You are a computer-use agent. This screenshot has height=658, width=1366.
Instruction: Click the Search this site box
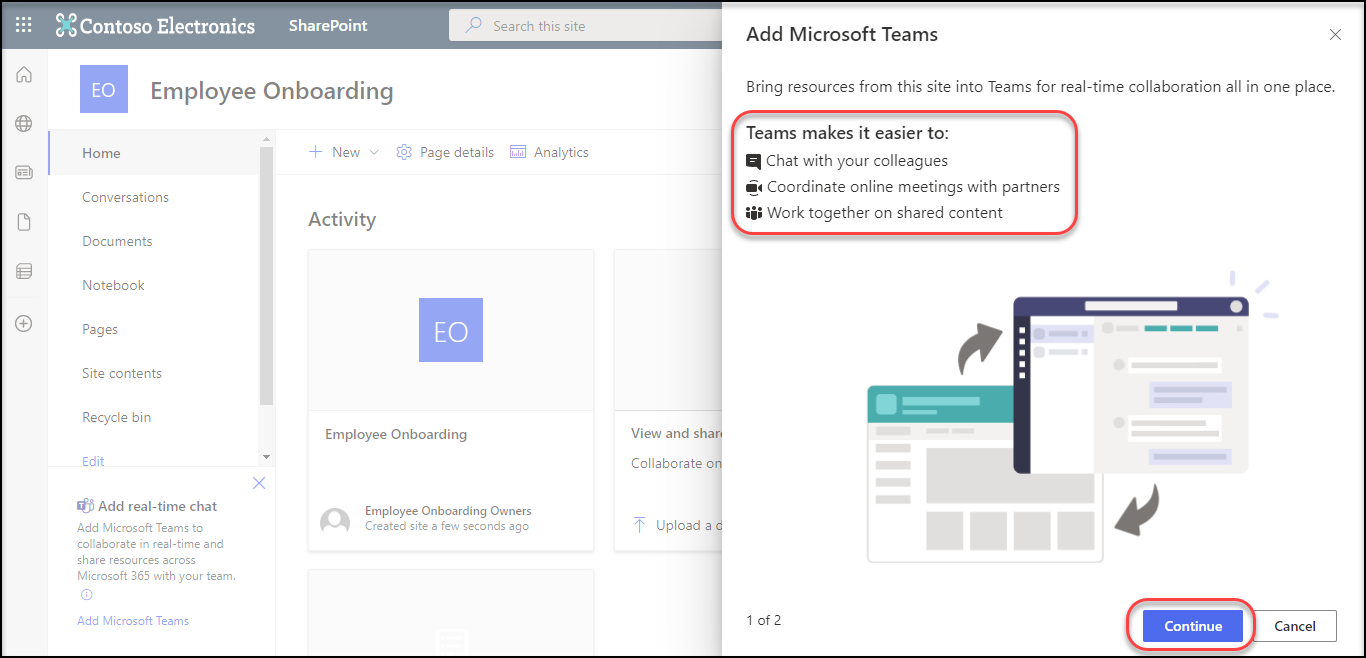tap(590, 26)
